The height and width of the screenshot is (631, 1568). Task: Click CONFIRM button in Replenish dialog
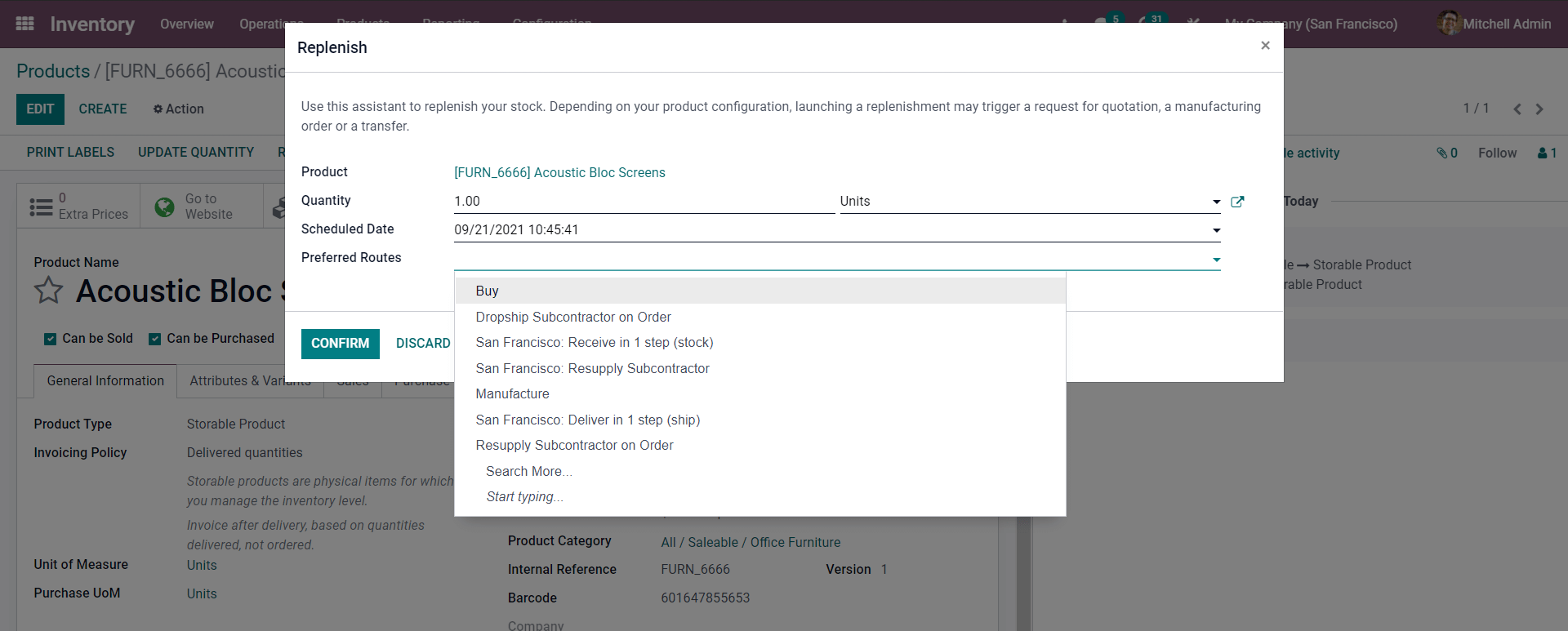(340, 344)
